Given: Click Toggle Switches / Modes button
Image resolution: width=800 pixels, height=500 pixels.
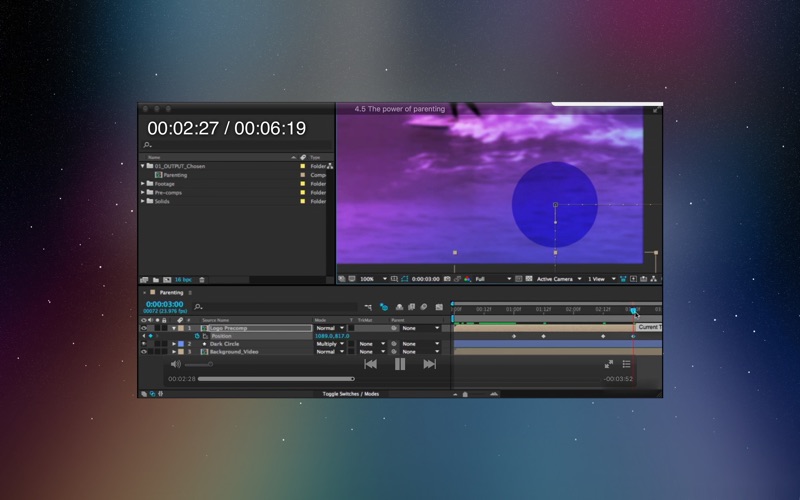Looking at the screenshot, I should tap(351, 394).
